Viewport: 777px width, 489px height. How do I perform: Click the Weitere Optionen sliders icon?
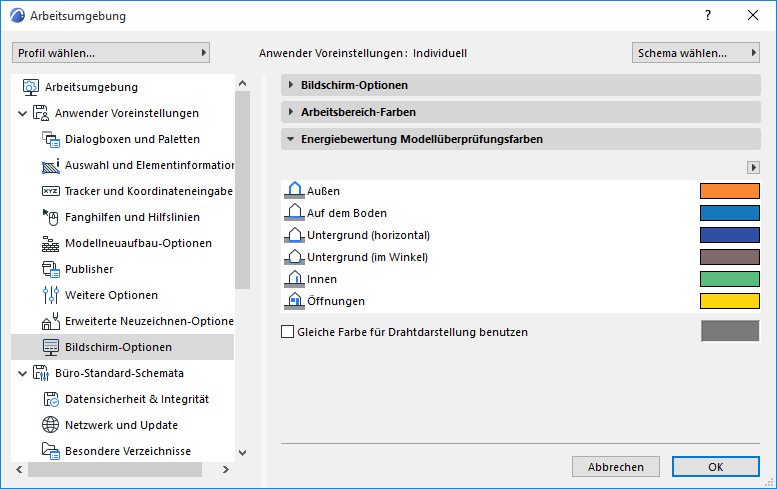tap(51, 295)
